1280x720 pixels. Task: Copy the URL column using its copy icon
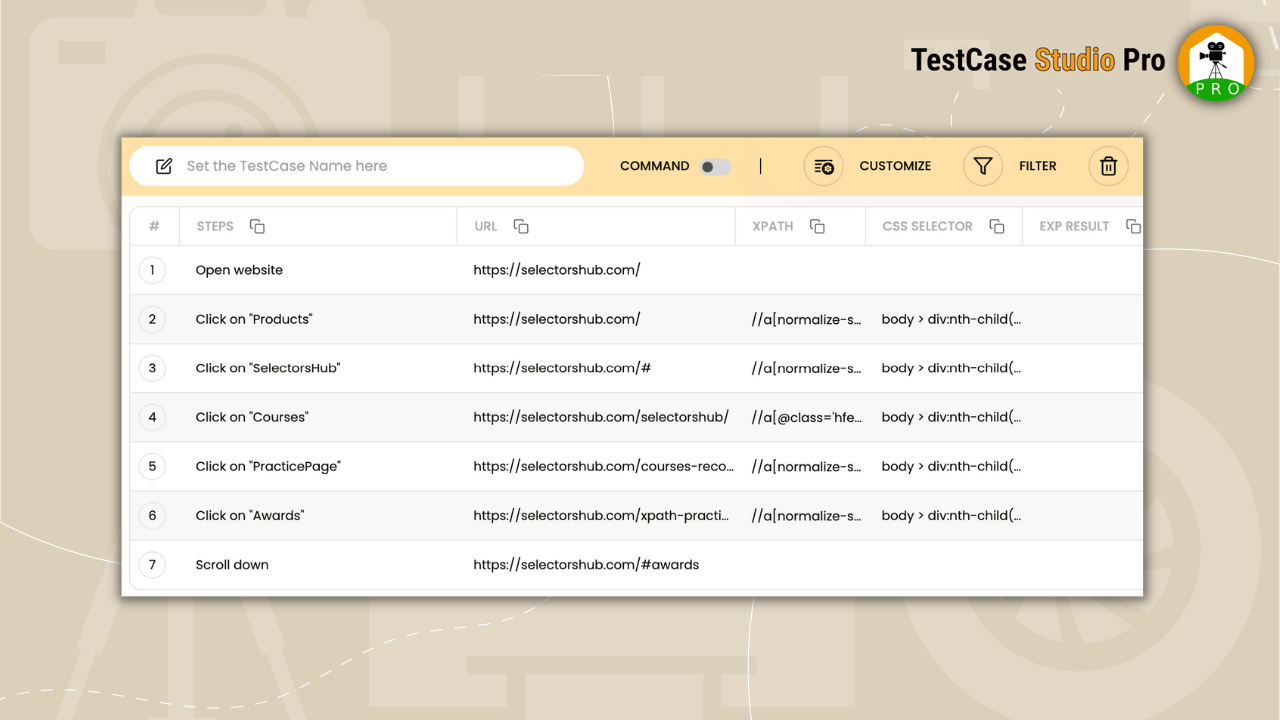[x=521, y=226]
